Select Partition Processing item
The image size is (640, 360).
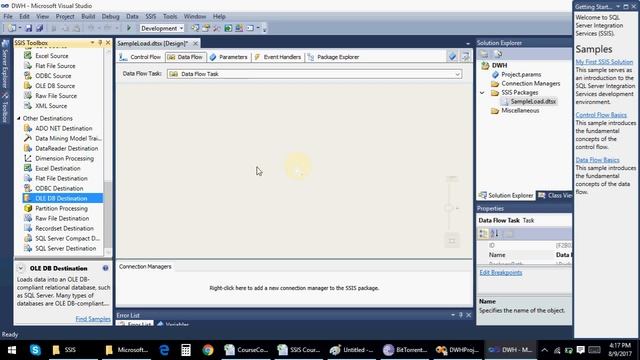pyautogui.click(x=61, y=208)
